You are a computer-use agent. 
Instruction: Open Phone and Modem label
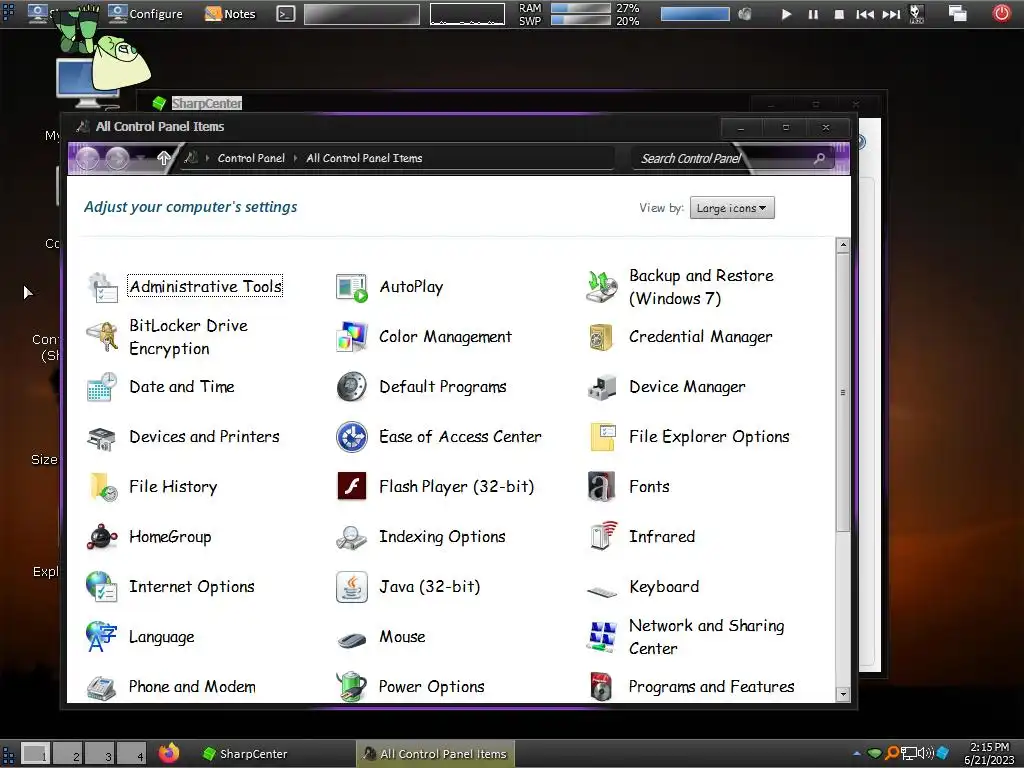192,687
